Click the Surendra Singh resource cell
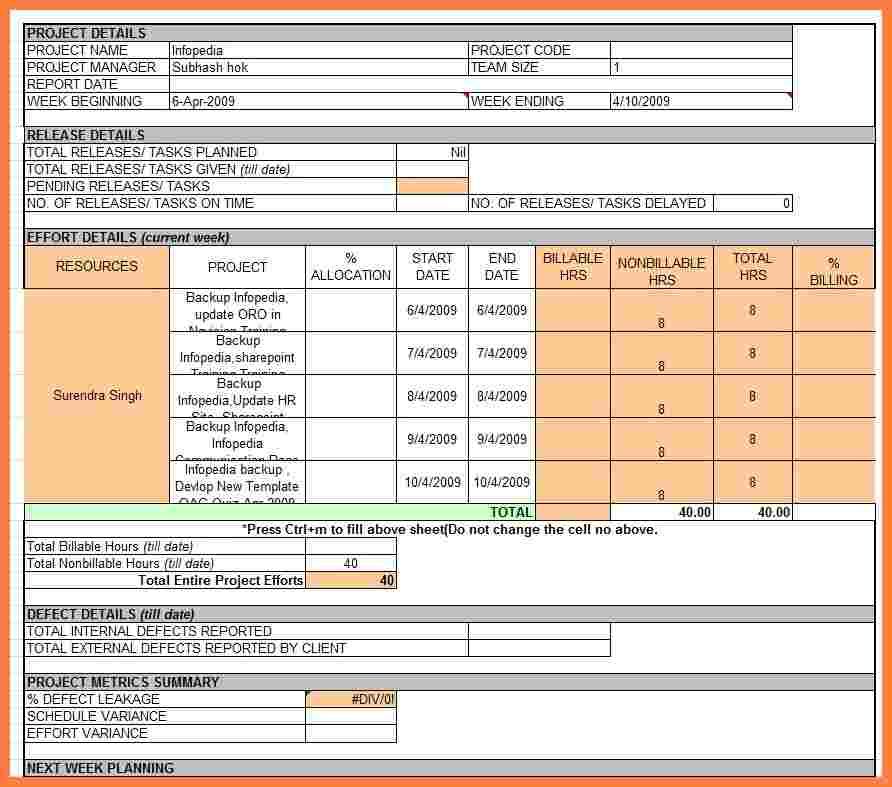The height and width of the screenshot is (787, 892). [x=97, y=395]
